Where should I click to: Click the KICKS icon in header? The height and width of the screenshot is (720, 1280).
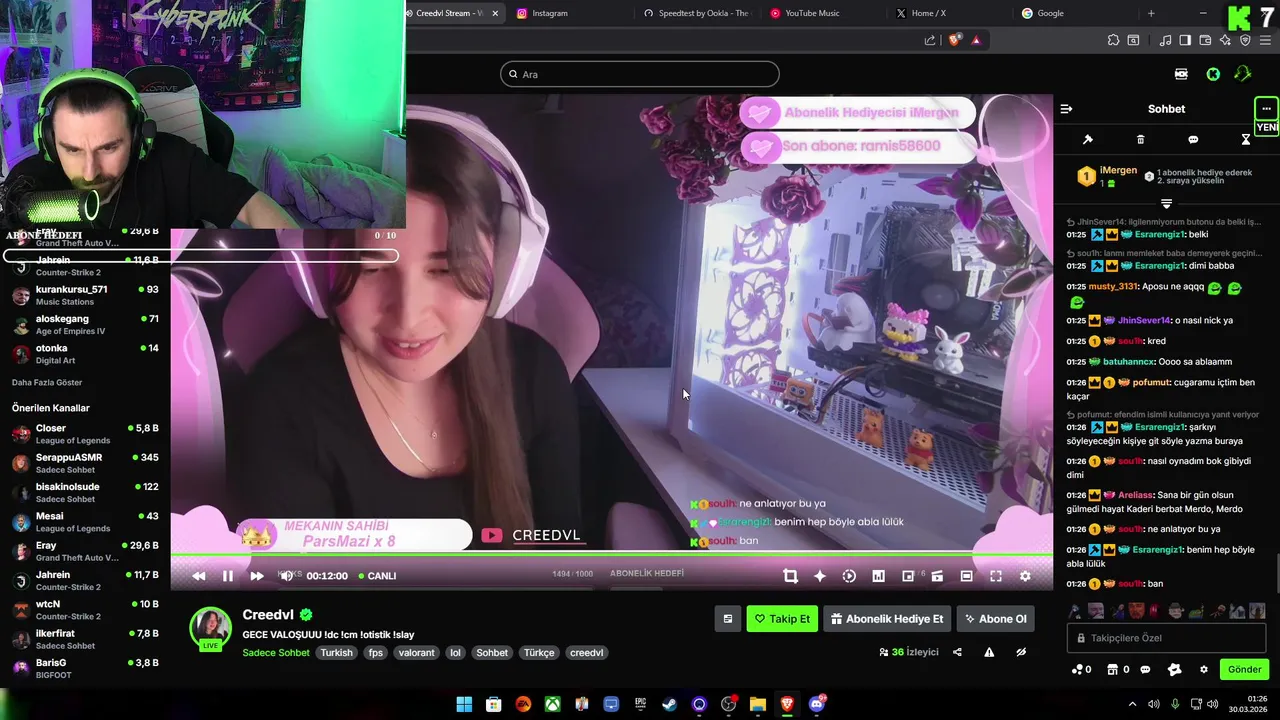click(x=1181, y=74)
